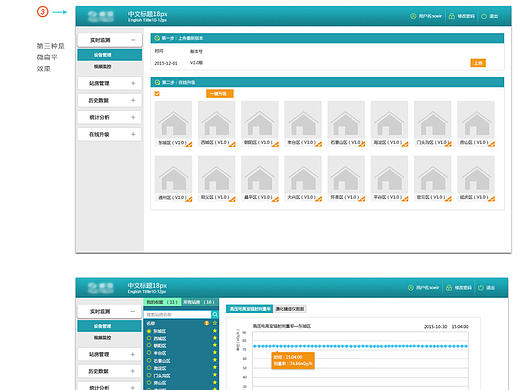
Task: Toggle orange corner check on 顺义区 card
Action: click(232, 199)
